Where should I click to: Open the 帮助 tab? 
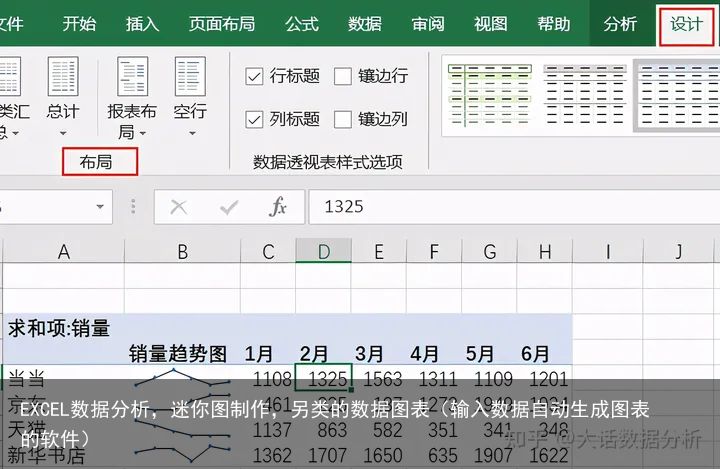pyautogui.click(x=554, y=24)
